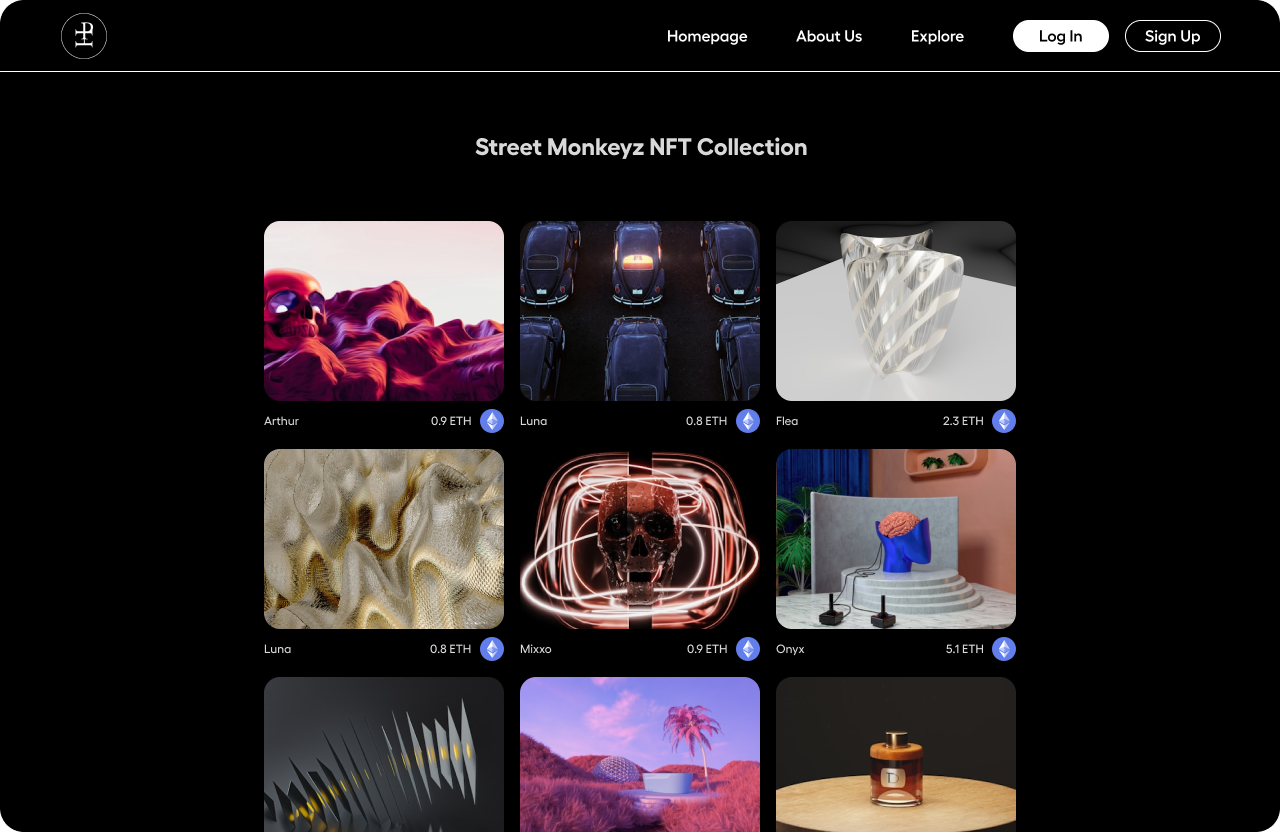Screen dimensions: 1280x832
Task: Open the perfume bottle artwork
Action: (x=896, y=754)
